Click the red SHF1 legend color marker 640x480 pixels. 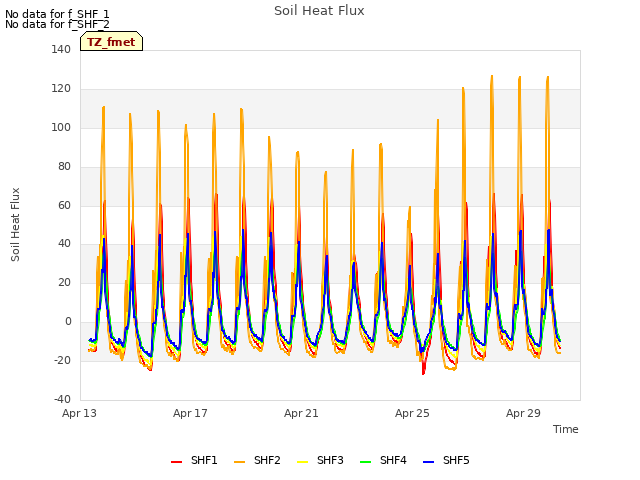[x=176, y=462]
